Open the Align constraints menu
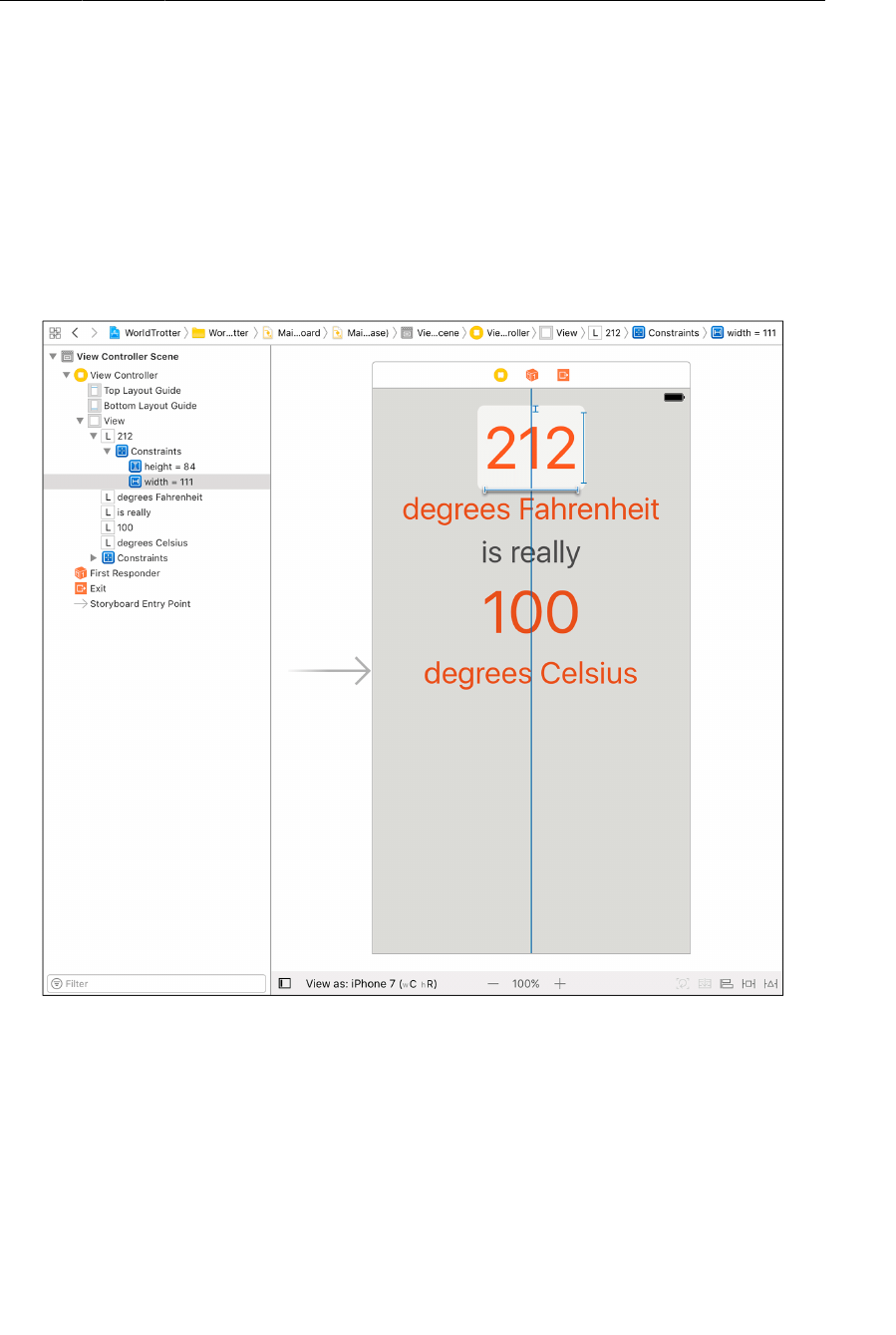896x1335 pixels. (x=727, y=983)
